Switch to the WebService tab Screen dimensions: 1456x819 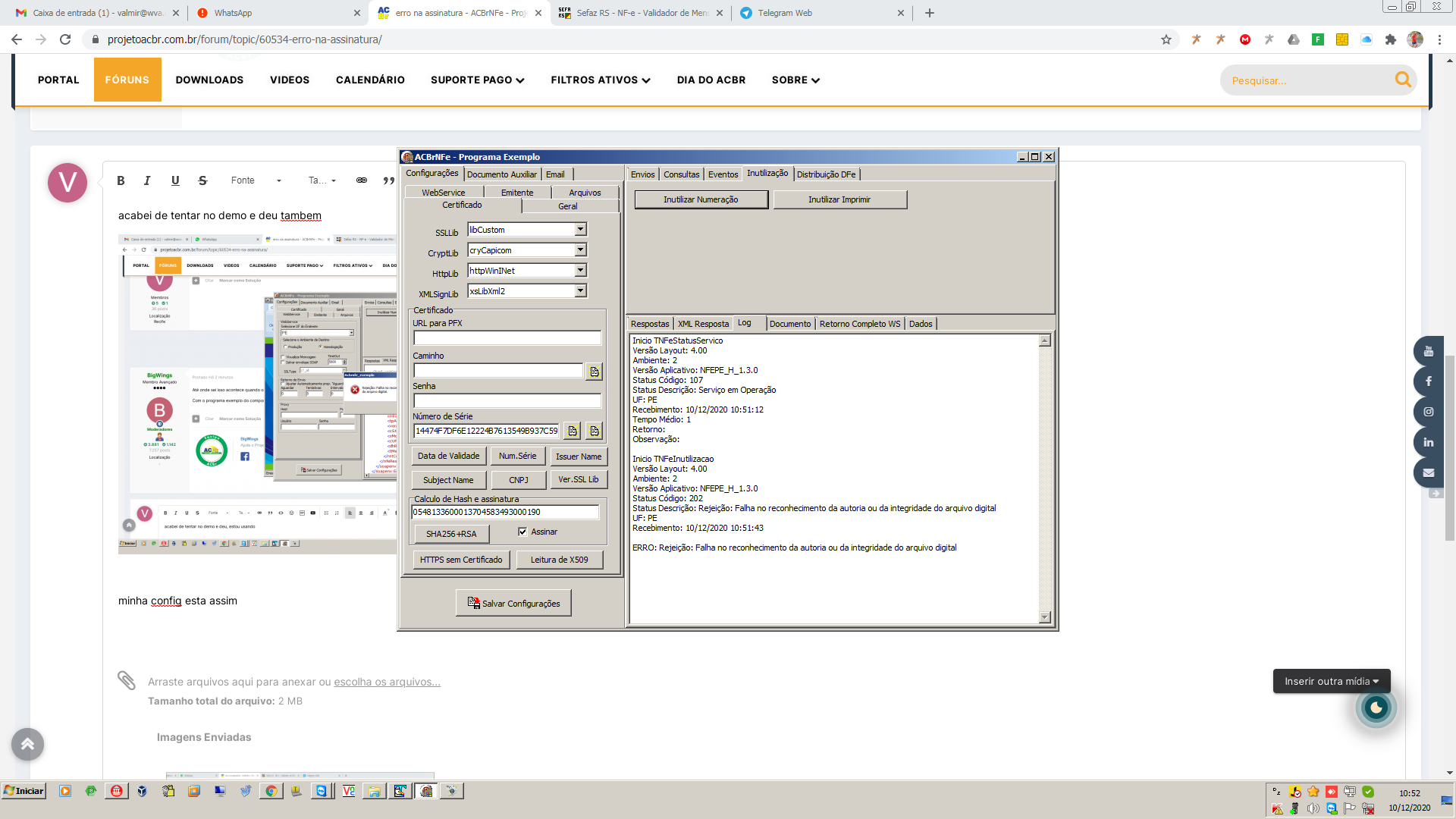(x=444, y=193)
